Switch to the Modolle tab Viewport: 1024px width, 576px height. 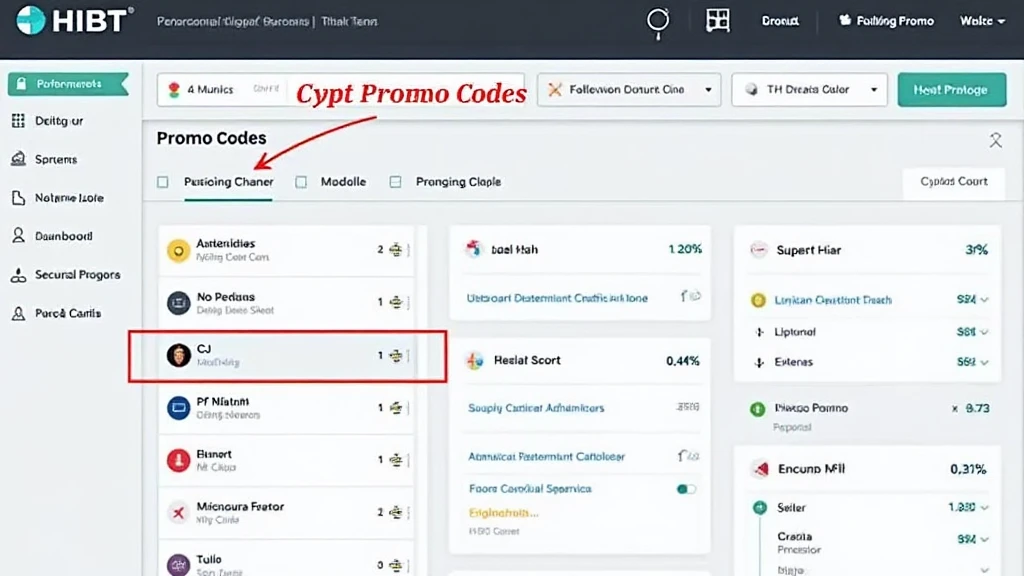tap(343, 182)
